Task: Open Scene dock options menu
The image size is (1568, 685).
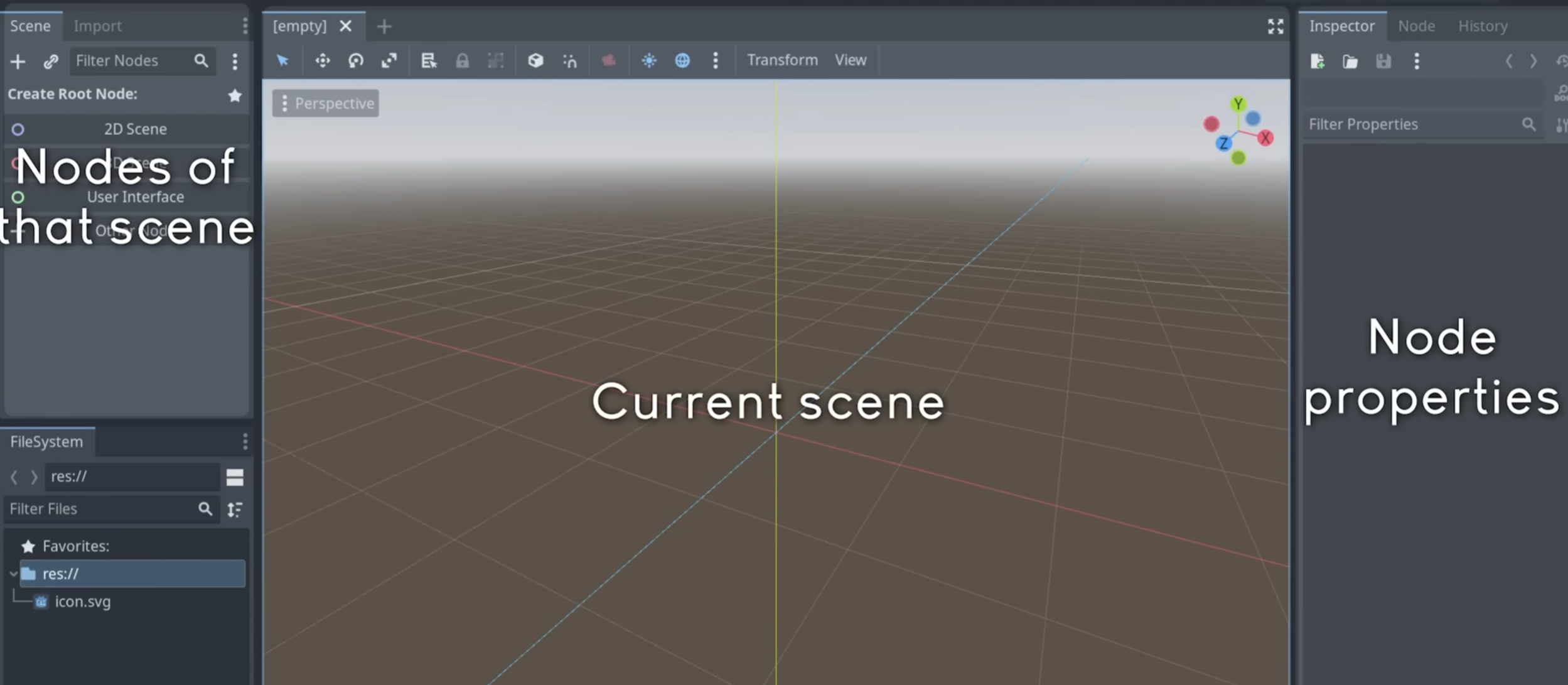Action: point(245,26)
